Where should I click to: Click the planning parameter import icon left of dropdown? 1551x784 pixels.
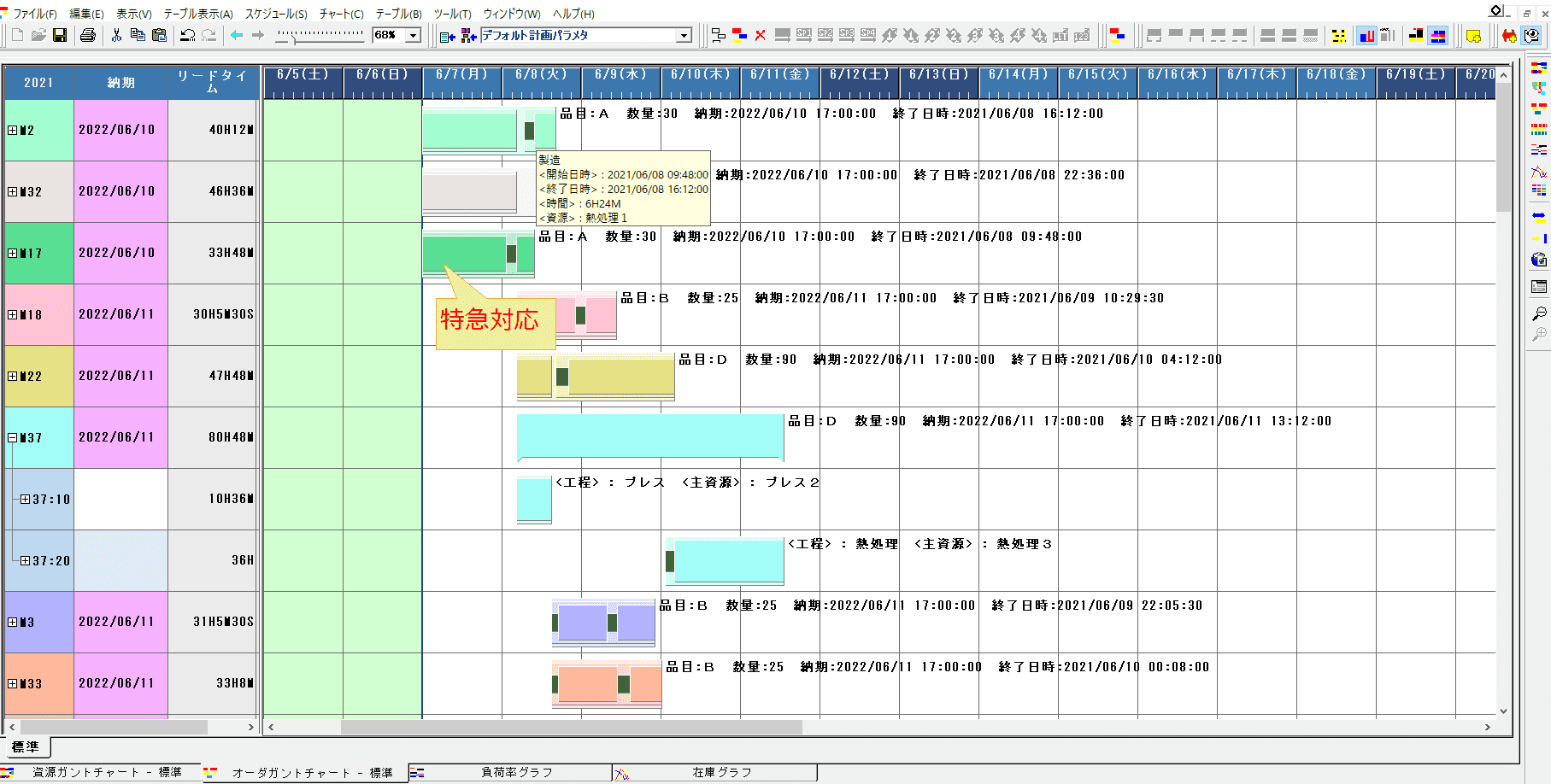click(447, 36)
